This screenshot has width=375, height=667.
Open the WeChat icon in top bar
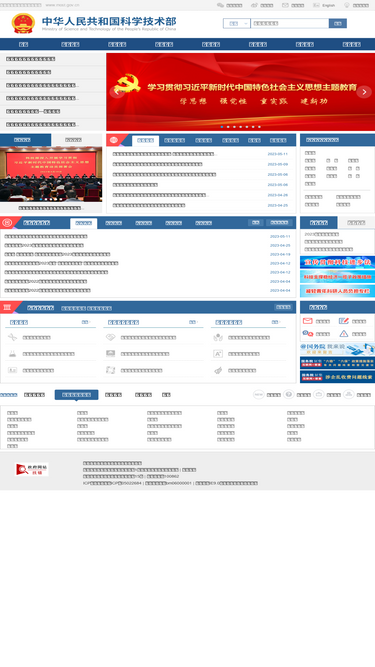click(220, 5)
